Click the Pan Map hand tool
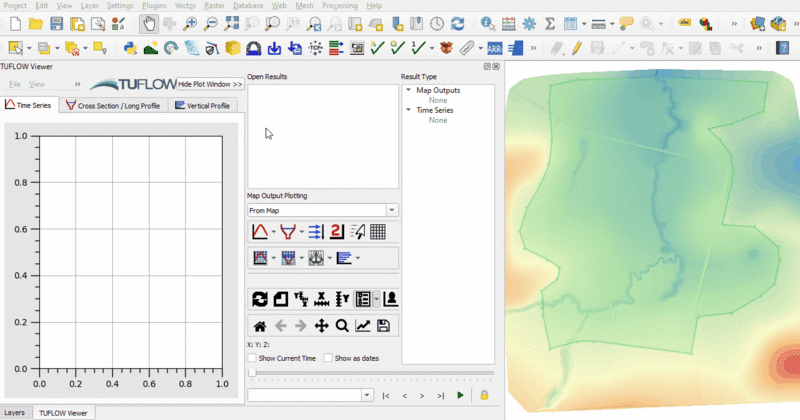 click(x=149, y=23)
